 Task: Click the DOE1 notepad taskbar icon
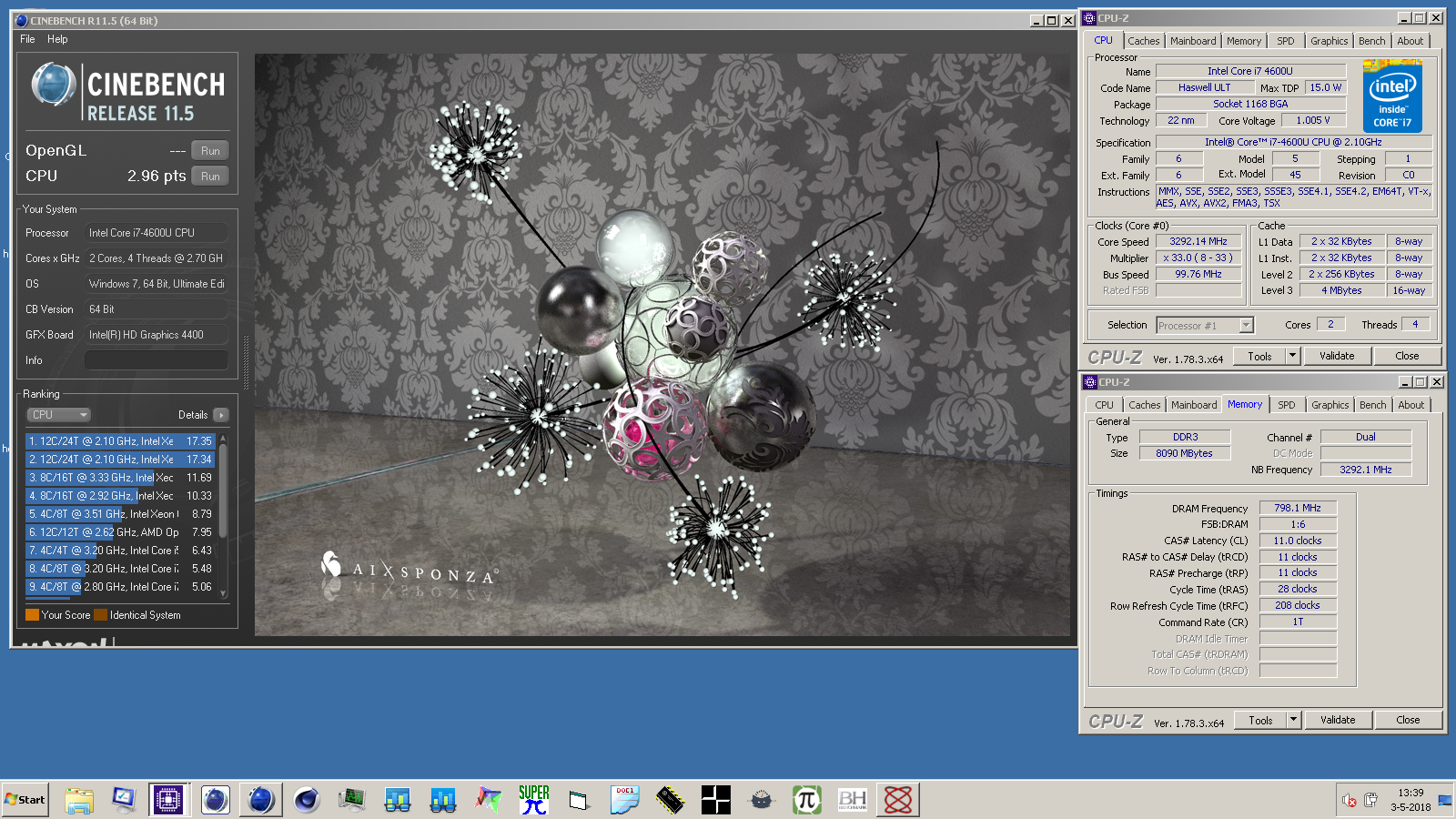(625, 800)
